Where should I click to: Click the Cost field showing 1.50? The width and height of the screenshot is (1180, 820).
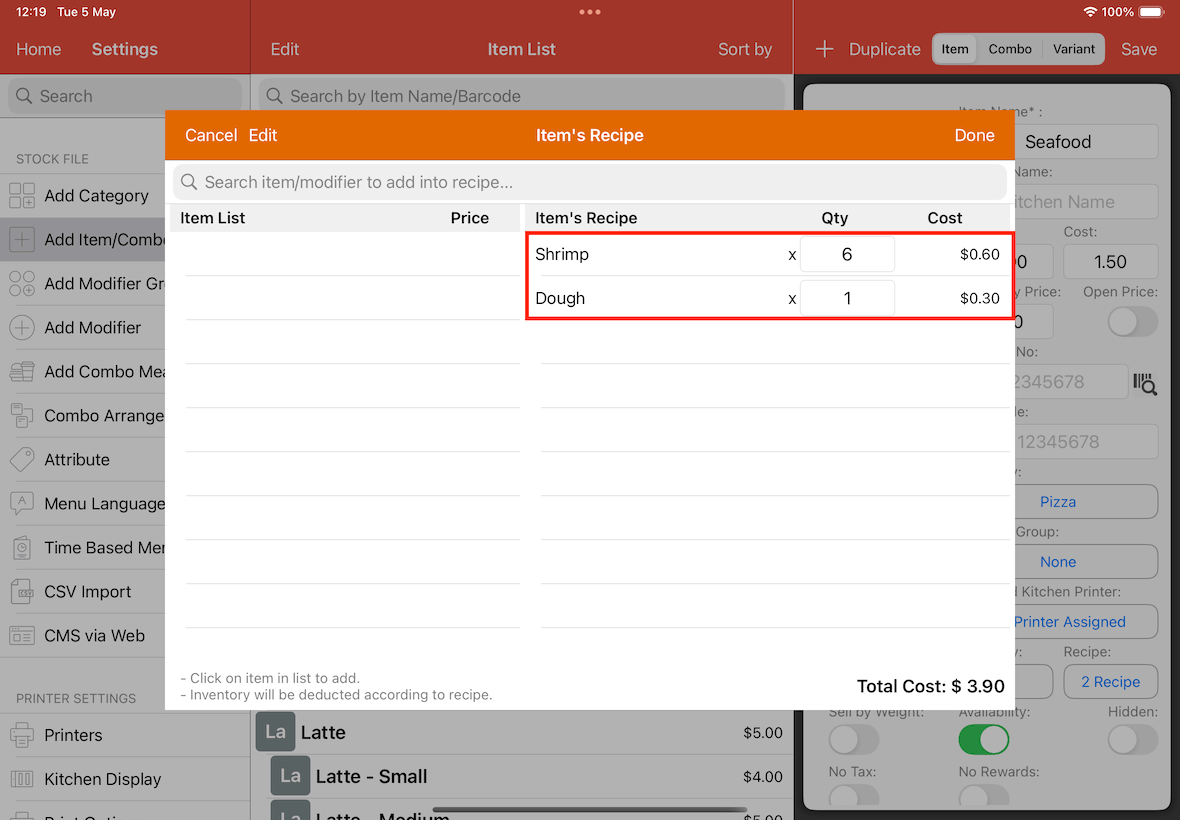tap(1110, 262)
